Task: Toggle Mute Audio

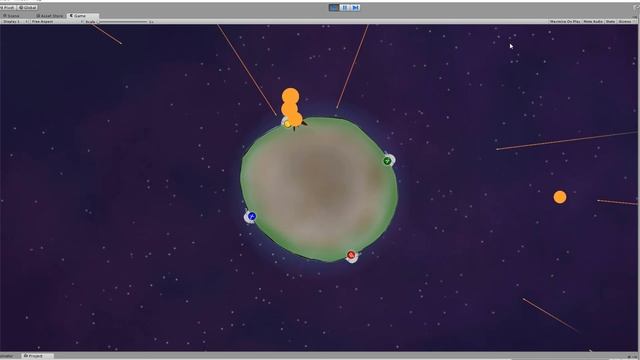Action: (593, 21)
